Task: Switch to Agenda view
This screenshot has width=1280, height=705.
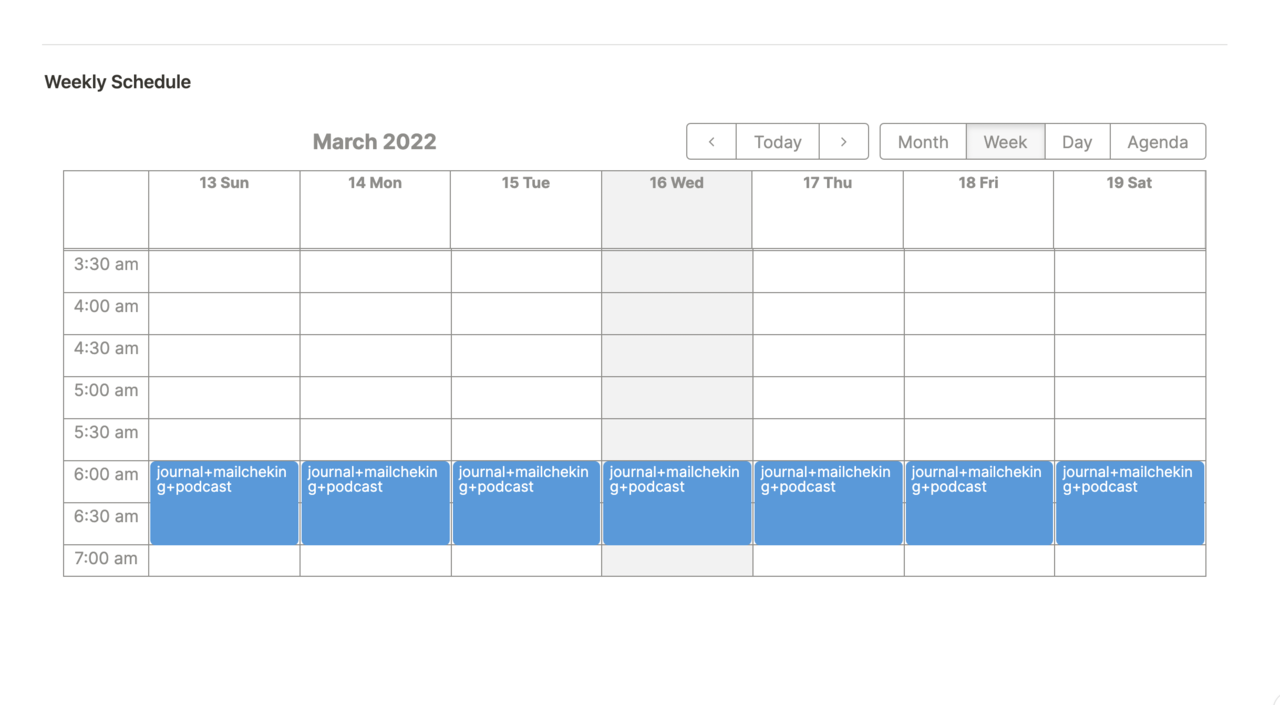Action: (x=1157, y=142)
